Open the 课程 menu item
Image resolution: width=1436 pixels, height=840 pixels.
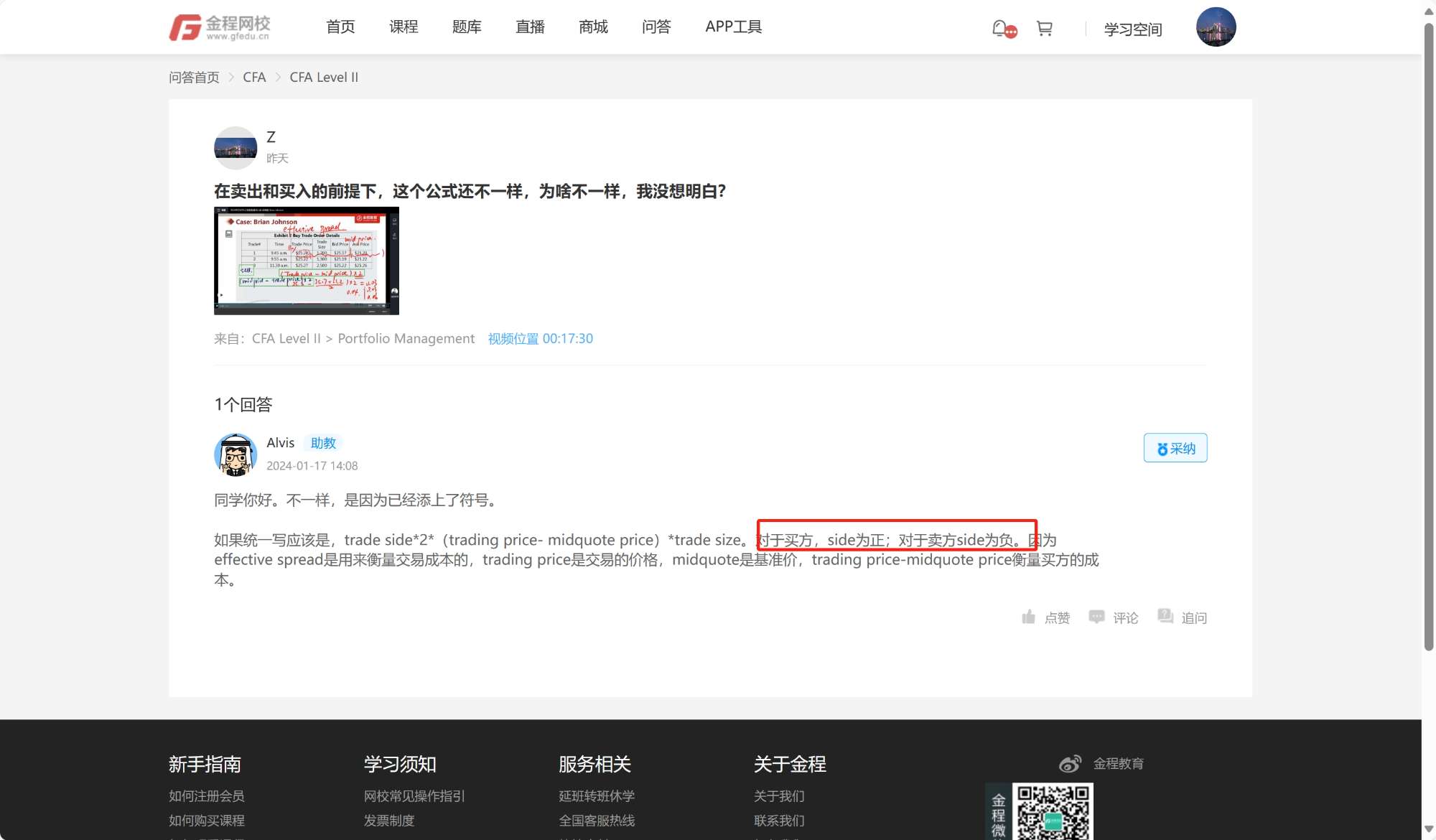pos(404,27)
